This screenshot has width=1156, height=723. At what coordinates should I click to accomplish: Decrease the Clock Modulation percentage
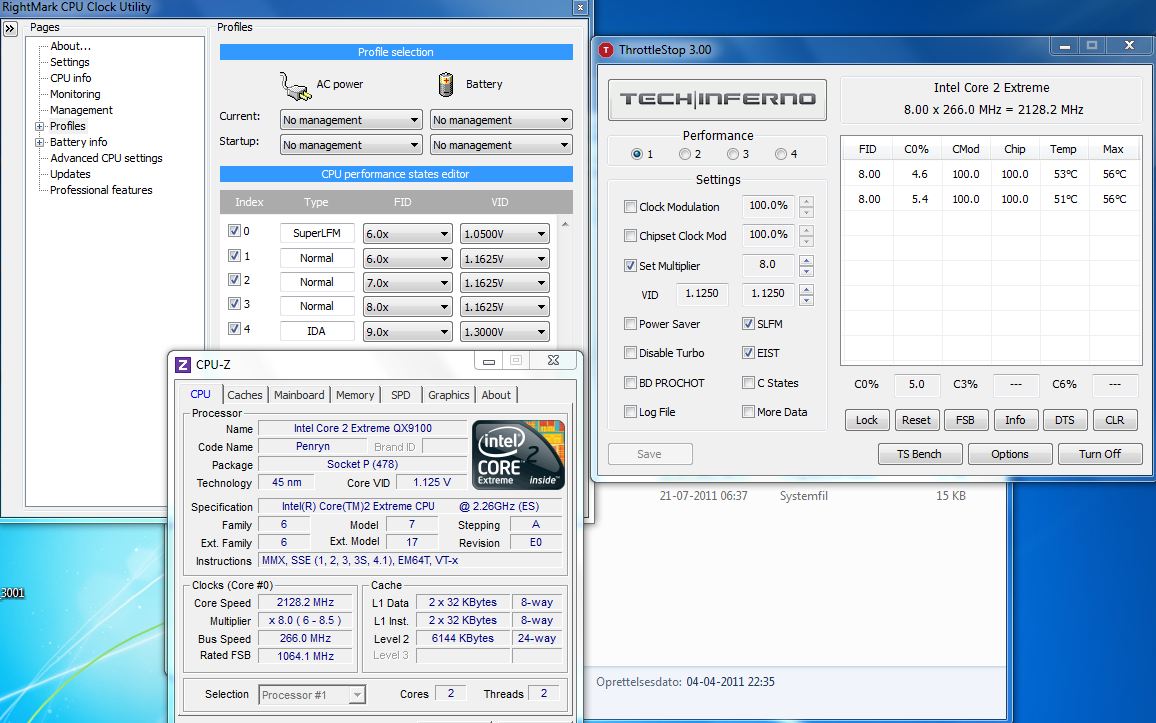[x=807, y=212]
